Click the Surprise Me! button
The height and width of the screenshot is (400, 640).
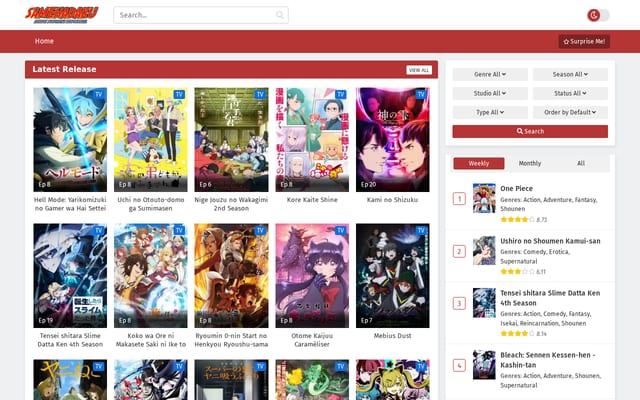pyautogui.click(x=584, y=41)
